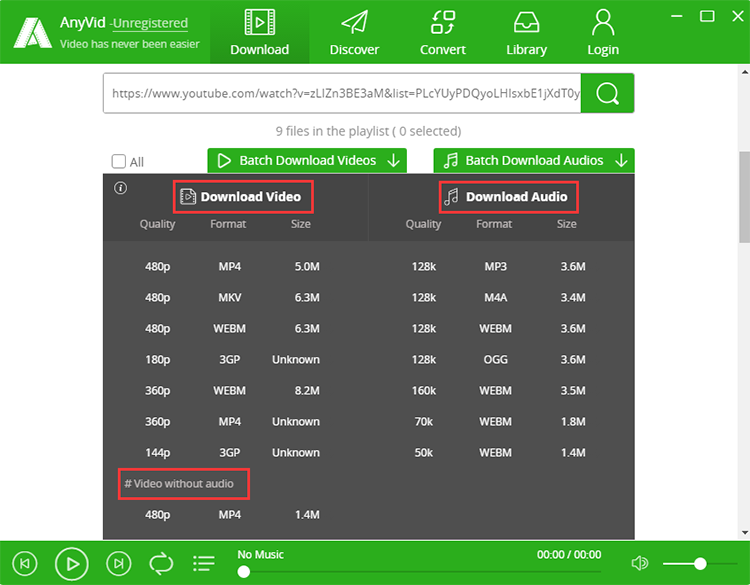The width and height of the screenshot is (750, 585).
Task: Click the info icon in panel
Action: 121,188
